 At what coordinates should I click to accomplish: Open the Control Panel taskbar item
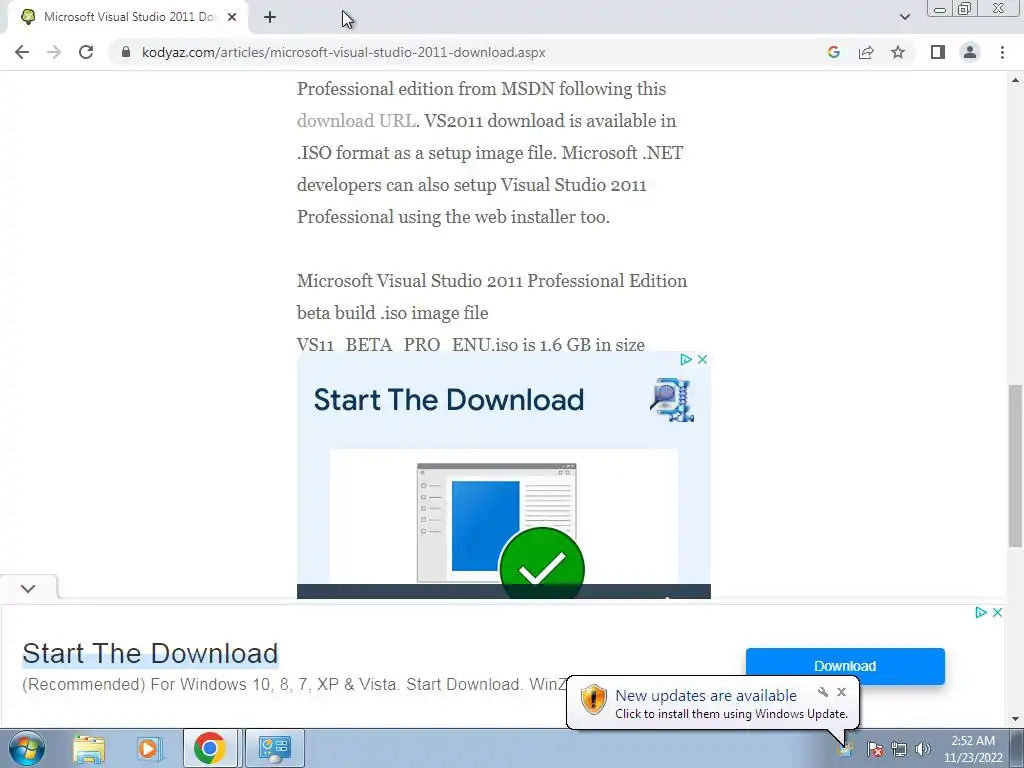pos(274,748)
